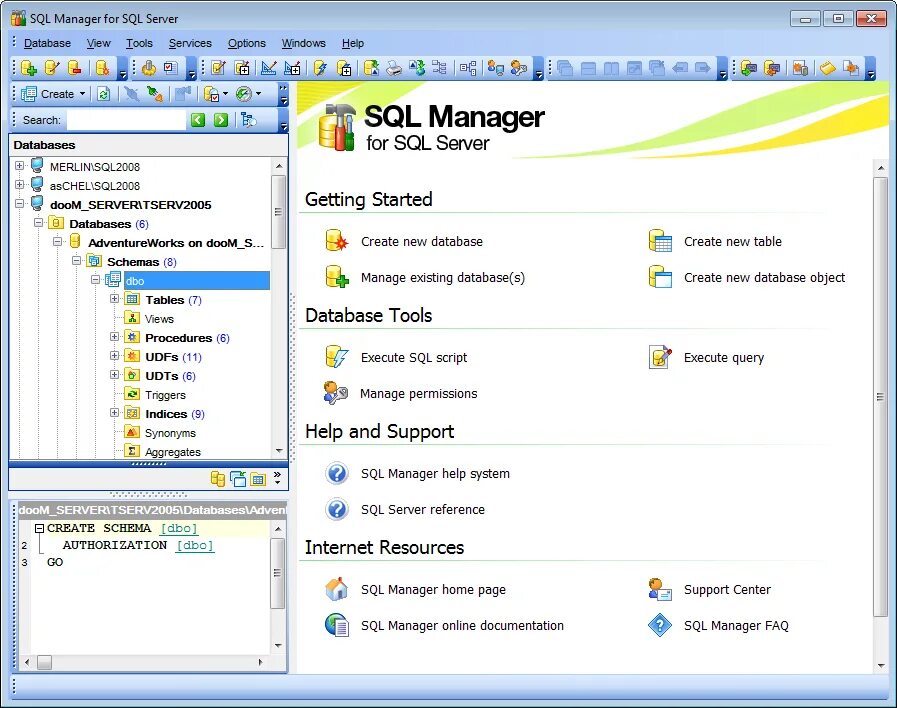Click the yellow folder-tag icon in right toolbar
This screenshot has width=897, height=708.
tap(827, 68)
